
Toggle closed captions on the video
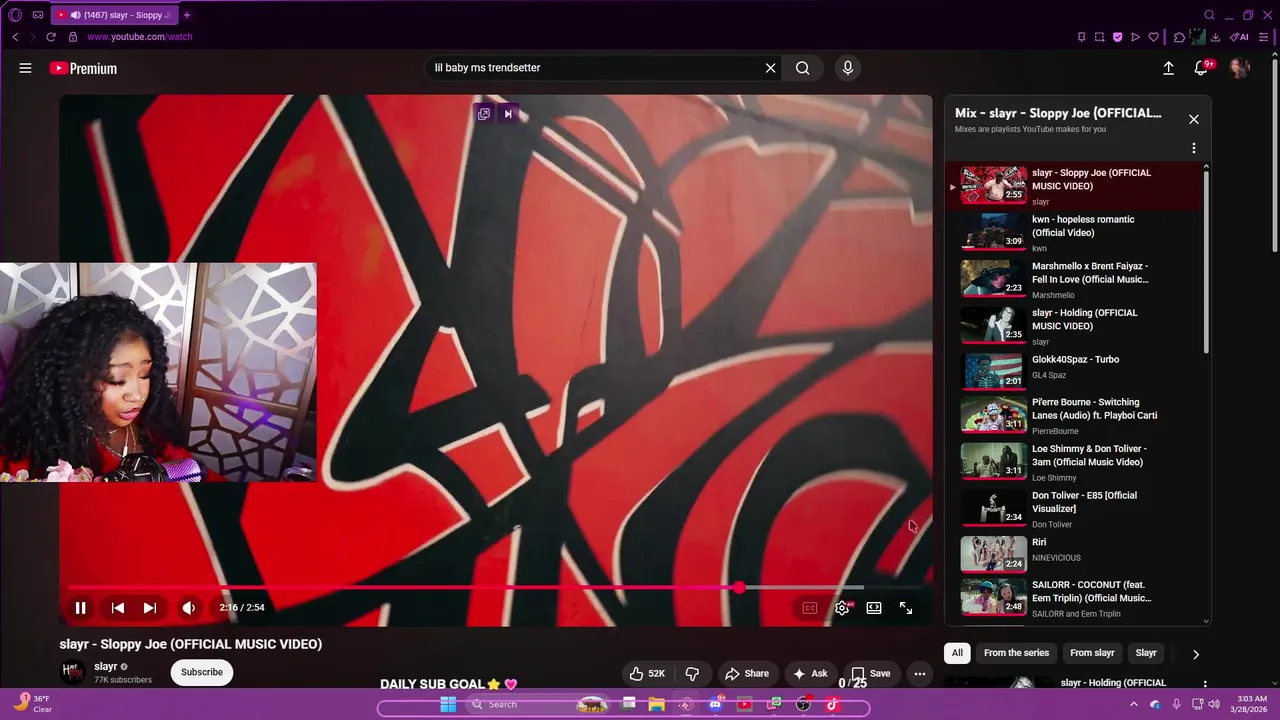[x=810, y=608]
